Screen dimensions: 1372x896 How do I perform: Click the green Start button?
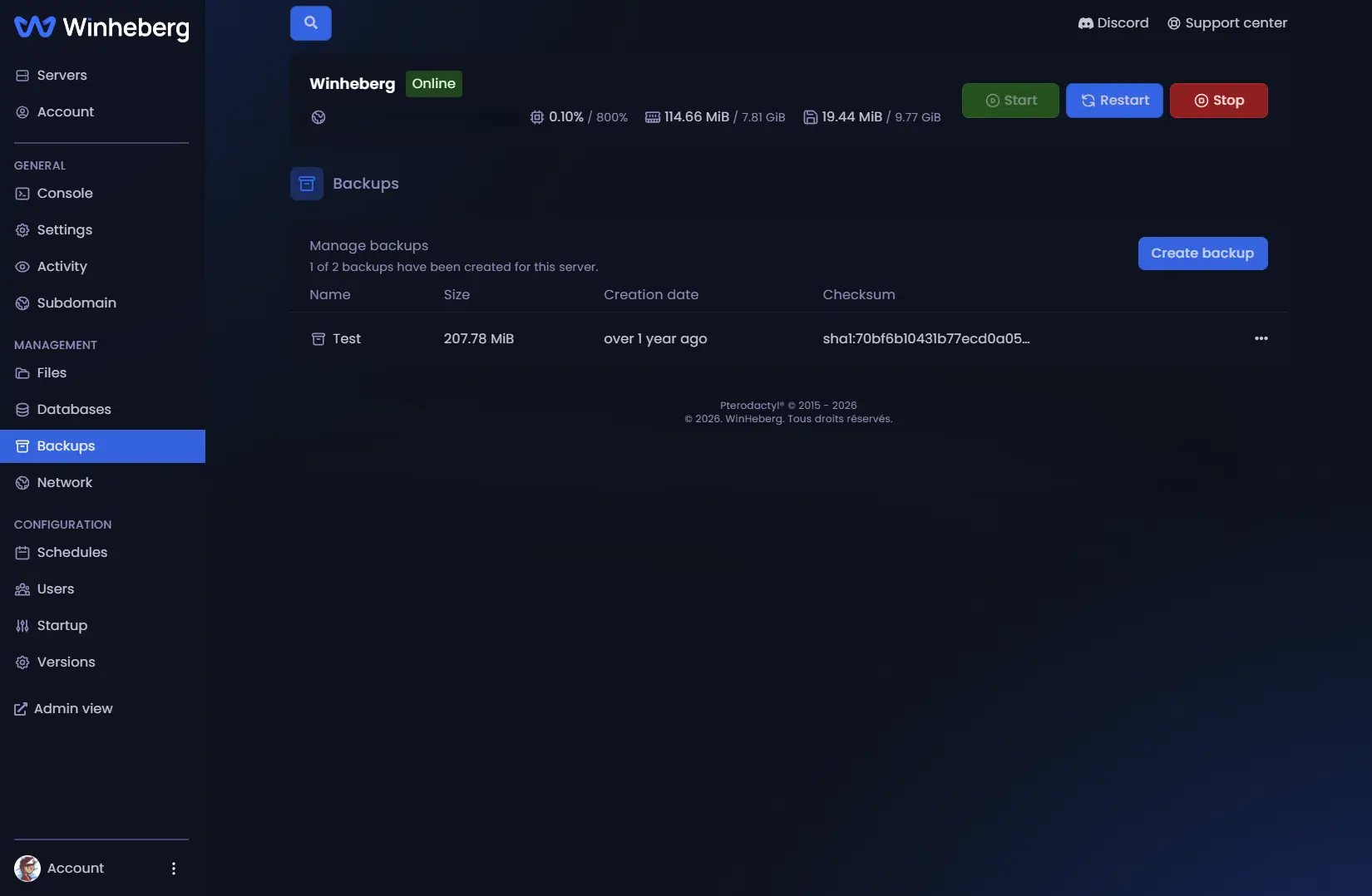pyautogui.click(x=1010, y=101)
